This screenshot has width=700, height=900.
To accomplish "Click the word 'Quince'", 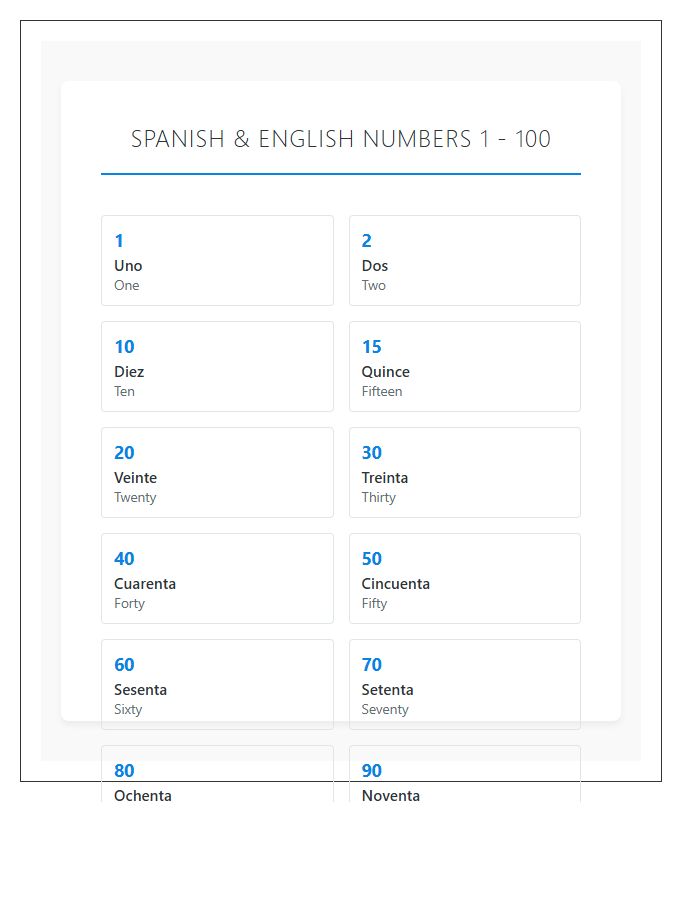I will click(386, 372).
